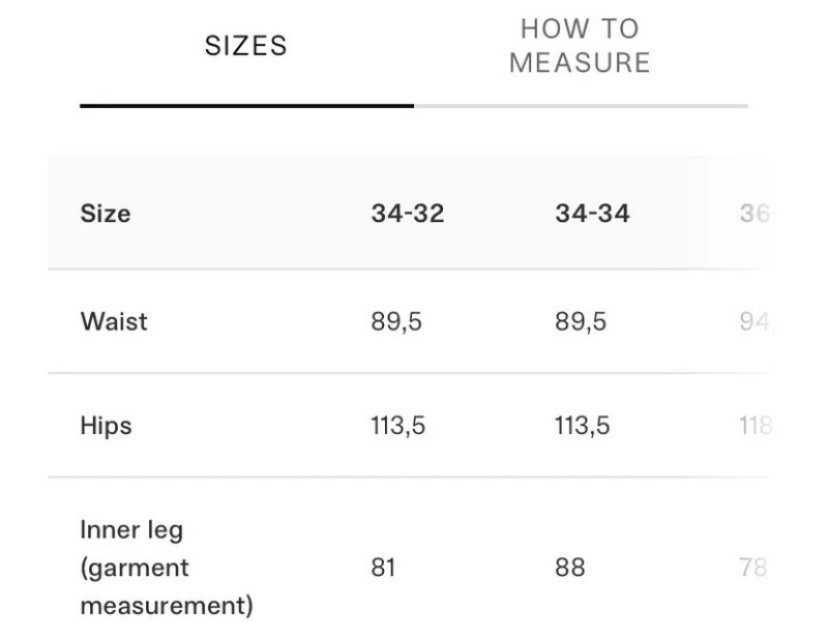Click the Hips value for size 34-32
Screen dimensions: 828x625
click(398, 425)
